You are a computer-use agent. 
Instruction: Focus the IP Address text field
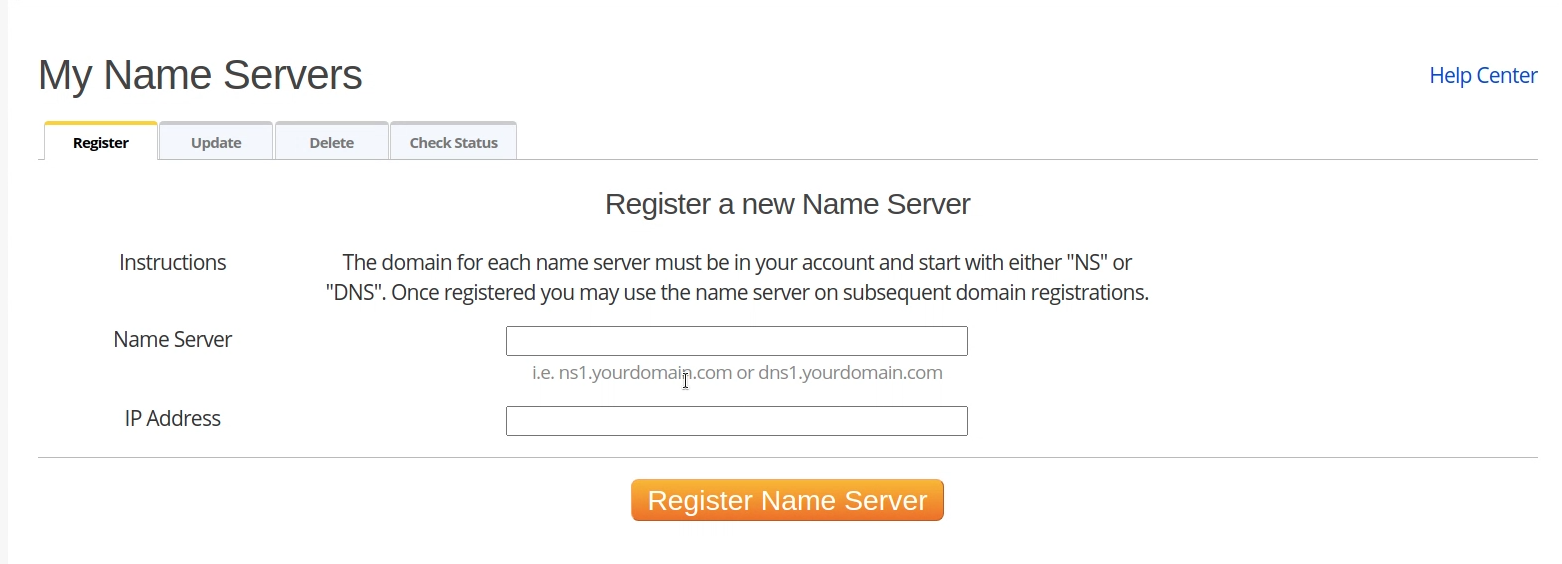(737, 421)
